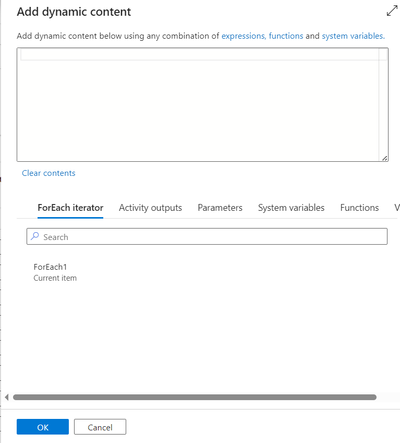Click the resize grip of expression editor
The width and height of the screenshot is (400, 443).
click(x=385, y=159)
